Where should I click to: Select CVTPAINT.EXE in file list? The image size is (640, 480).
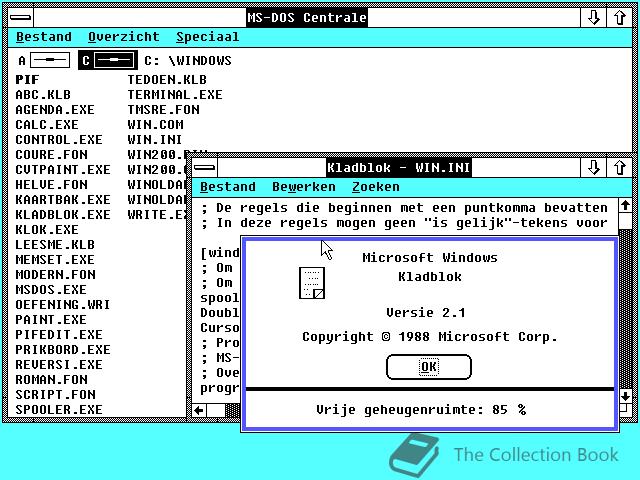pyautogui.click(x=63, y=170)
